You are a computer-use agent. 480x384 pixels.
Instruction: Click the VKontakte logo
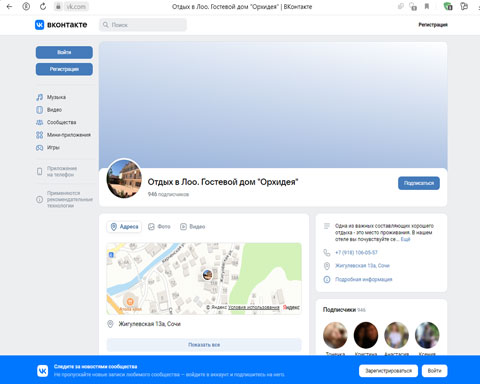tap(61, 25)
